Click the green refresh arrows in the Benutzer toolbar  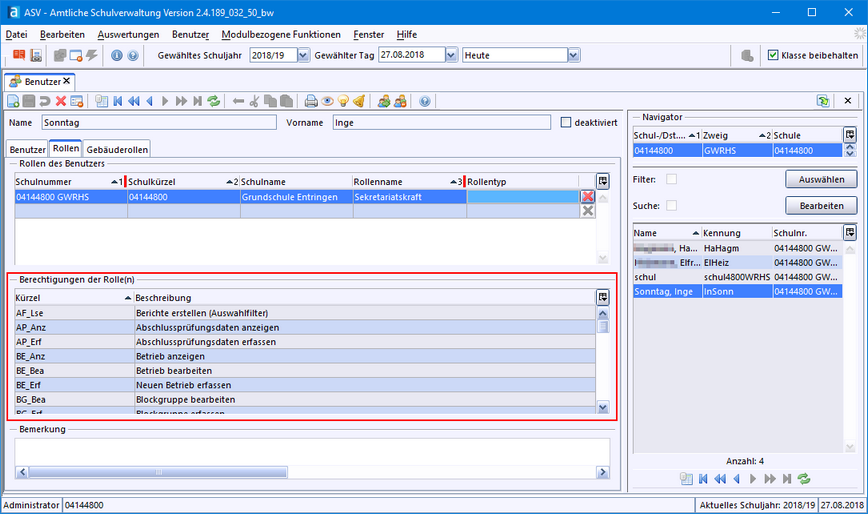coord(213,101)
